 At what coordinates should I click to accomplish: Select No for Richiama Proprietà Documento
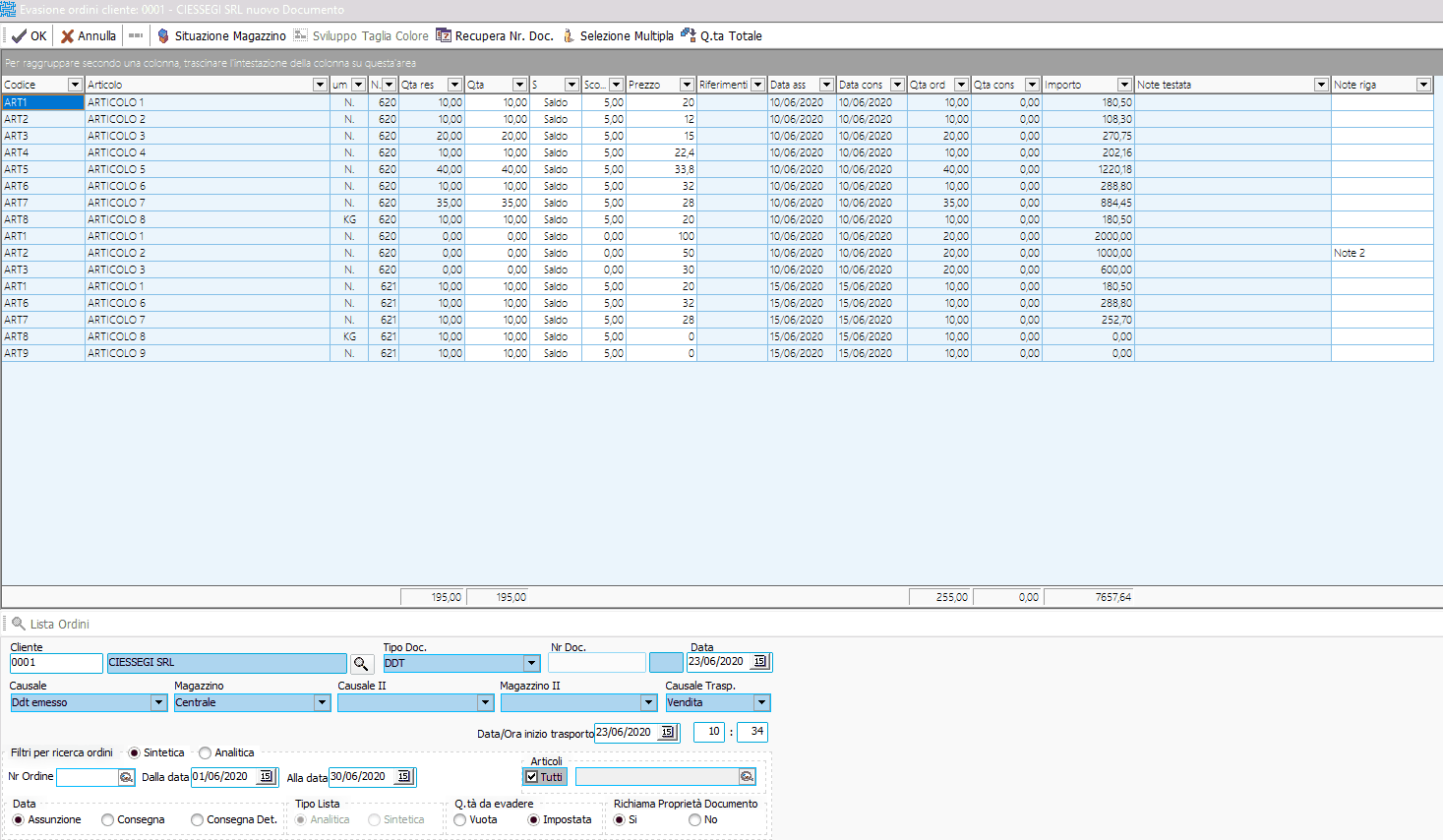[x=694, y=819]
